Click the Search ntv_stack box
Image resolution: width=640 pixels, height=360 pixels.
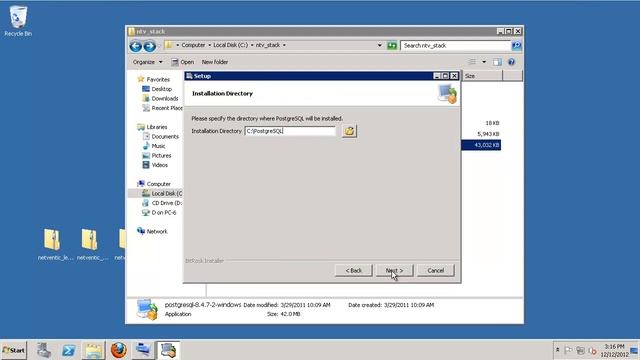tap(455, 45)
